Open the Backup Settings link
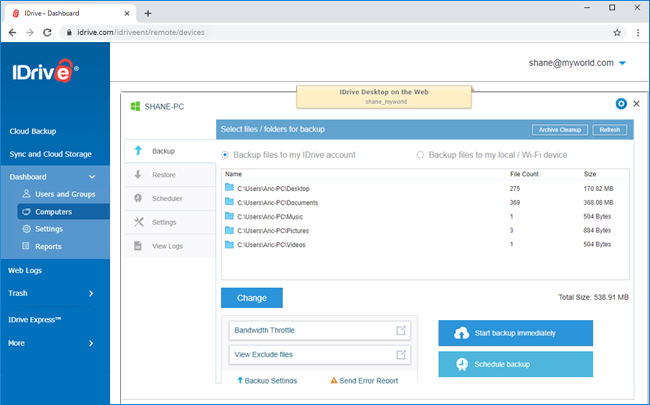Viewport: 650px width, 405px height. [267, 380]
